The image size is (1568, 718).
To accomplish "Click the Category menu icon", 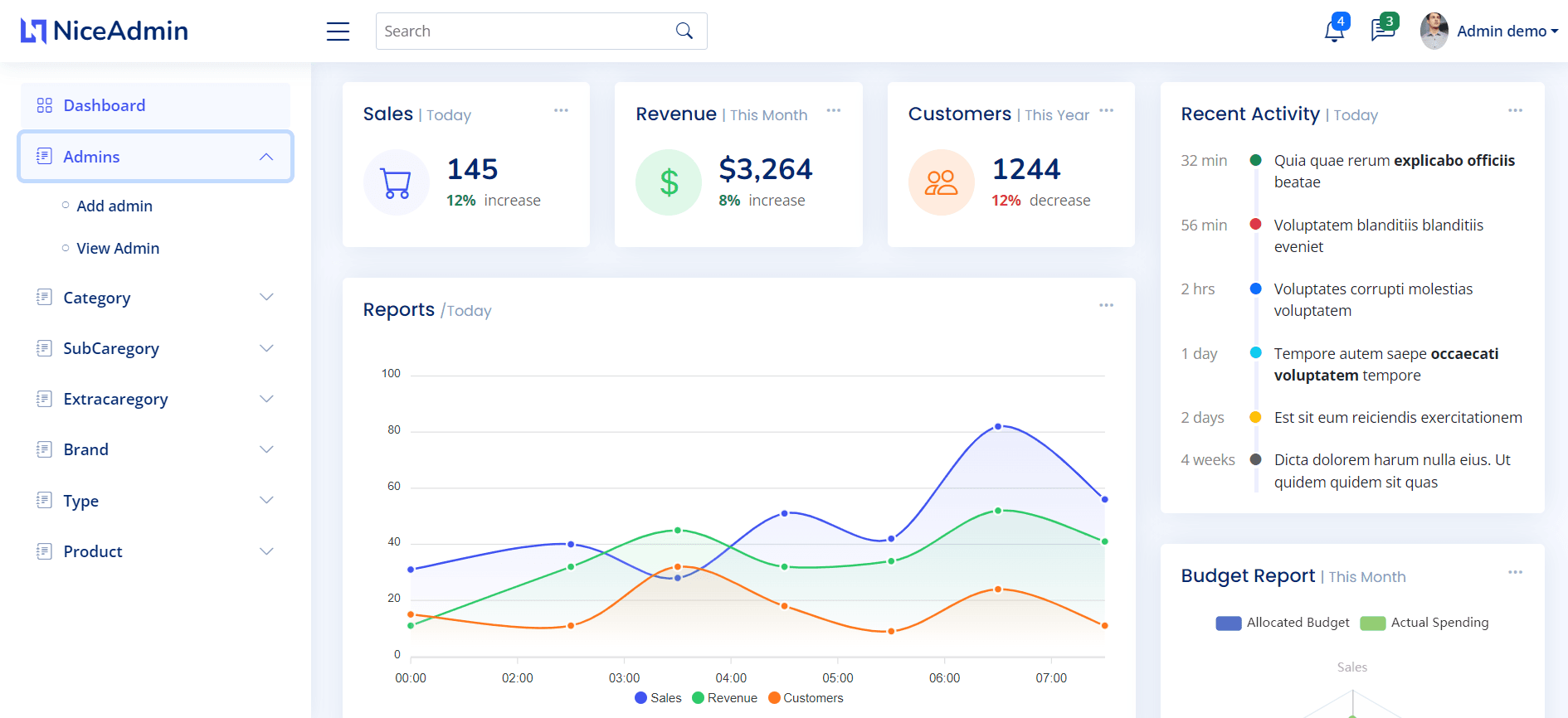I will [x=45, y=297].
